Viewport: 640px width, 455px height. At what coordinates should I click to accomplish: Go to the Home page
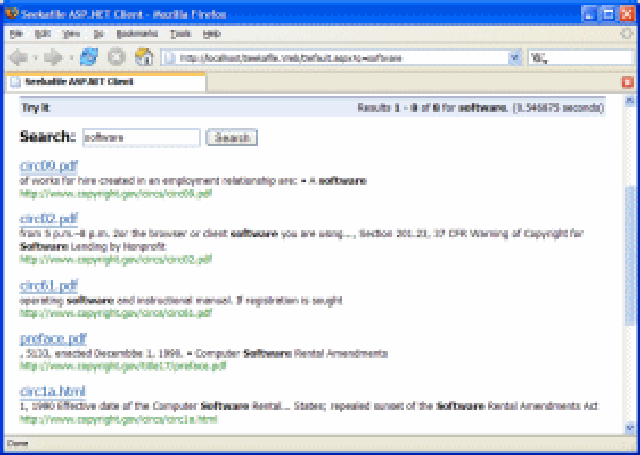coord(144,57)
